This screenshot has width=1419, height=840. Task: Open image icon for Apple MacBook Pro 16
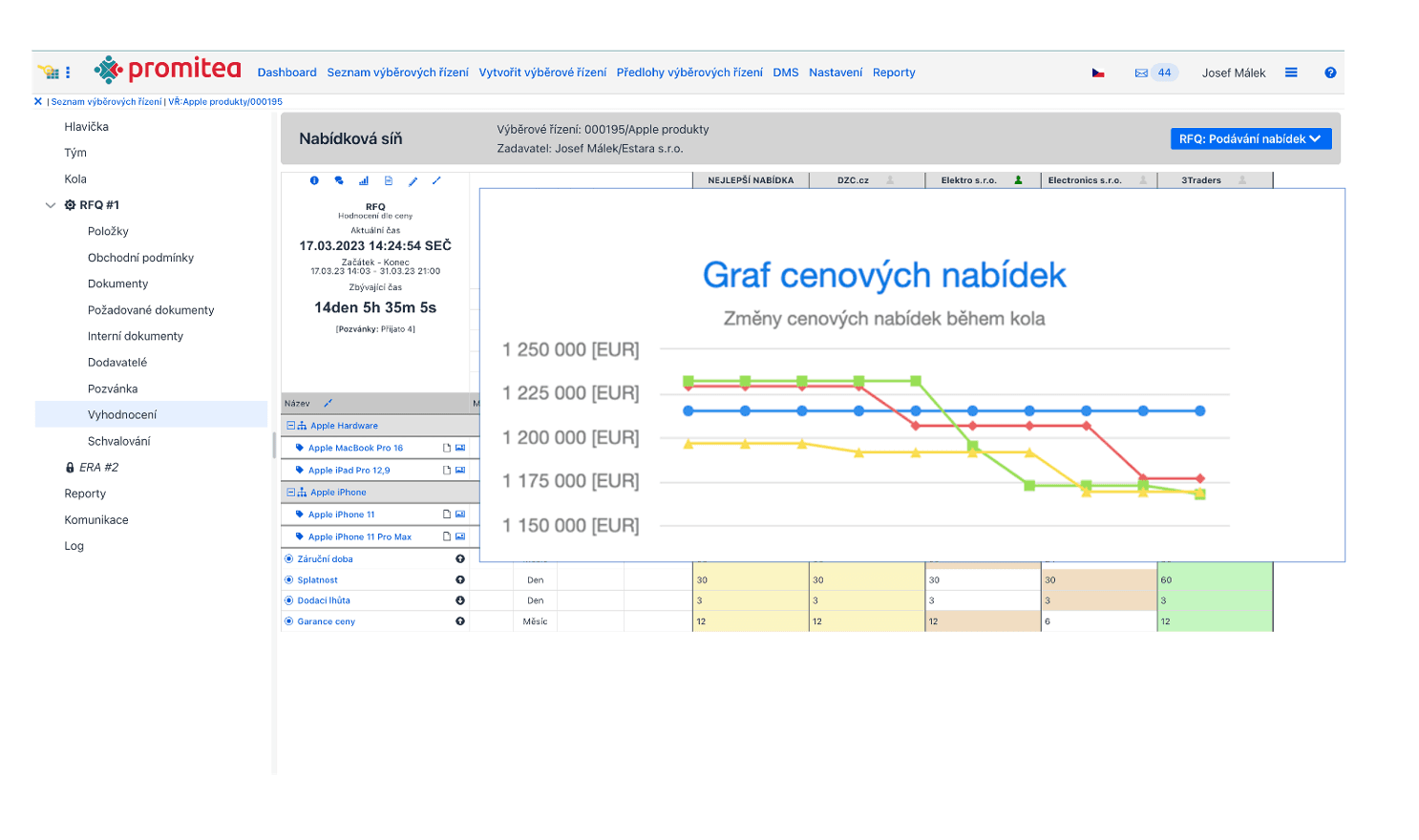point(460,448)
